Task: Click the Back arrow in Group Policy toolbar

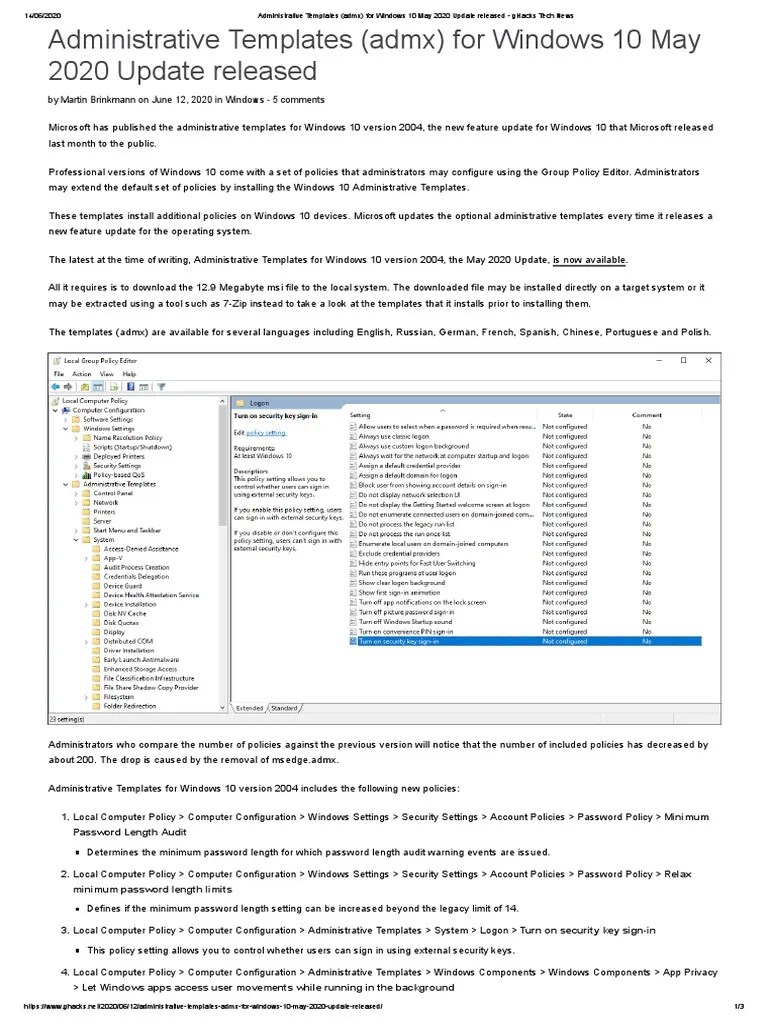Action: (x=56, y=387)
